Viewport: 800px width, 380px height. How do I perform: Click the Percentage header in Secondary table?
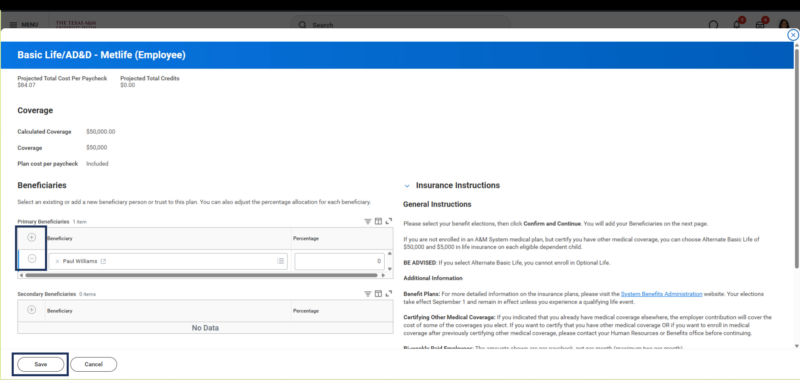tap(306, 311)
